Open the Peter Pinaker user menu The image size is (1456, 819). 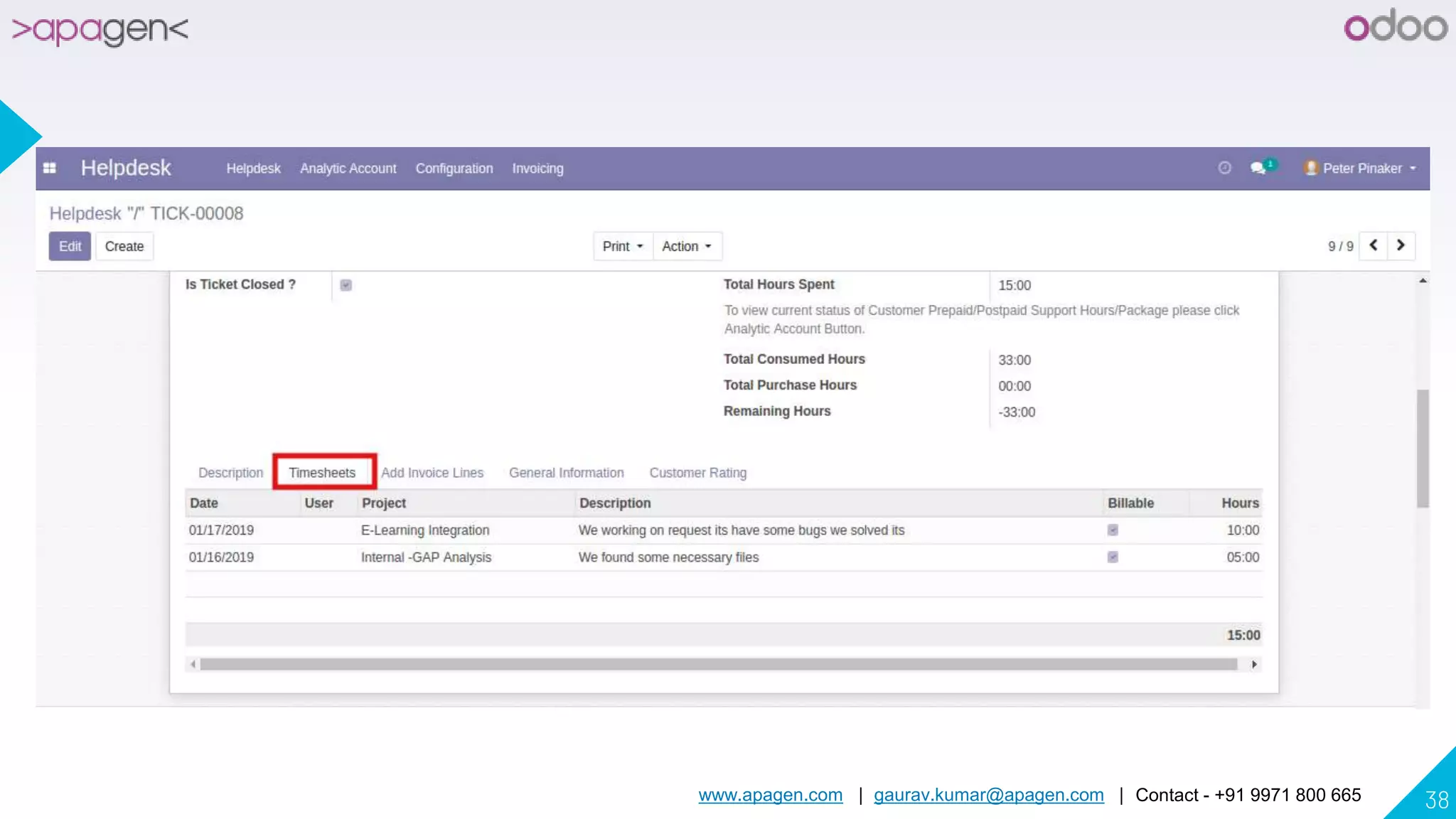pos(1361,168)
